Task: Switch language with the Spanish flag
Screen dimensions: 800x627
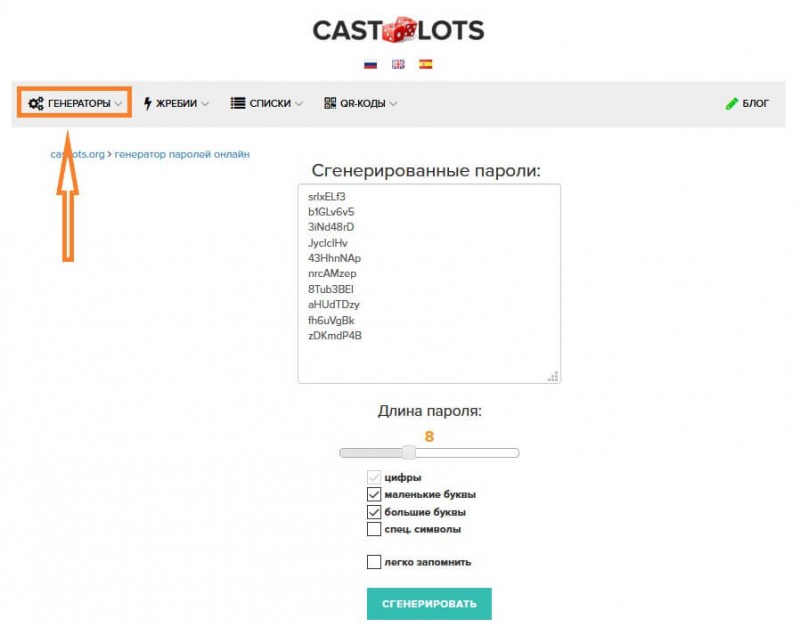Action: click(426, 64)
